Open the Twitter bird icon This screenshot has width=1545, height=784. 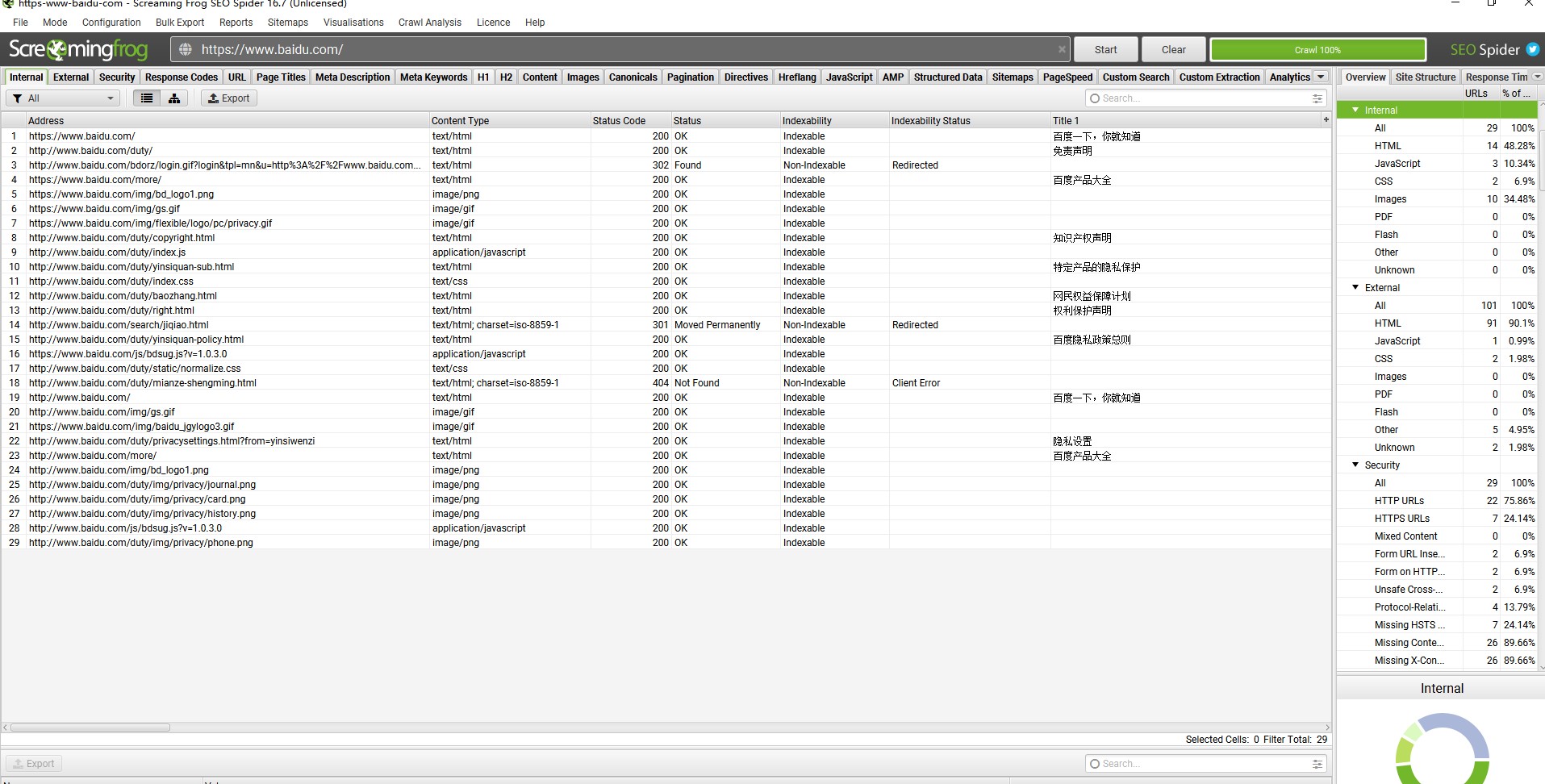(1533, 49)
